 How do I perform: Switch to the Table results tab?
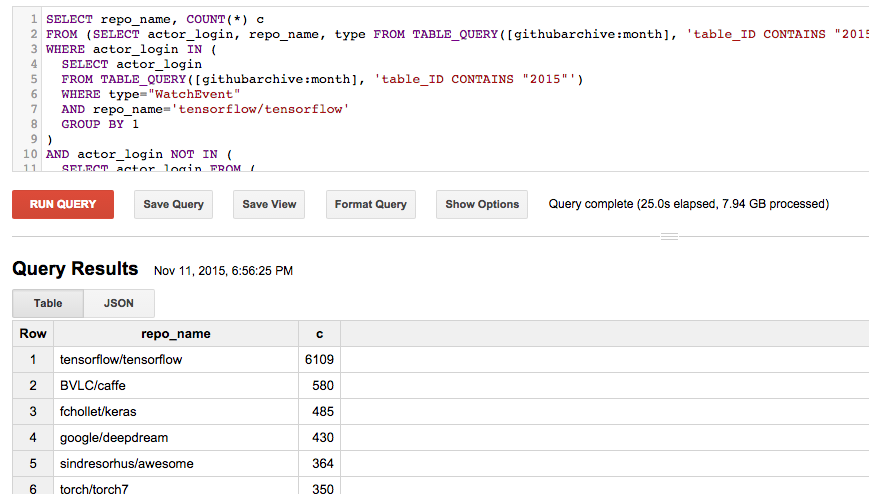(48, 303)
